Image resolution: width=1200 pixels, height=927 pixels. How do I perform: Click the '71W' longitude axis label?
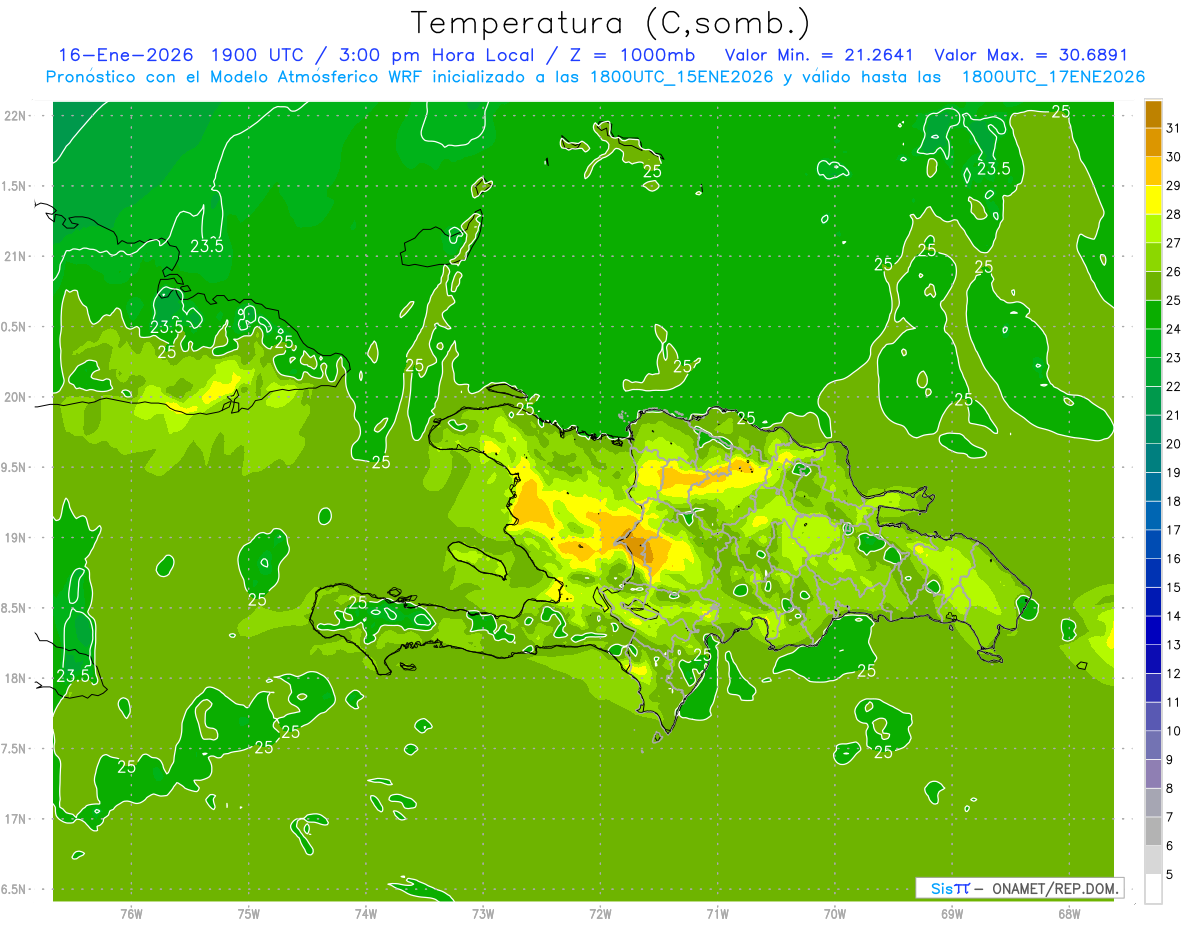(x=717, y=913)
